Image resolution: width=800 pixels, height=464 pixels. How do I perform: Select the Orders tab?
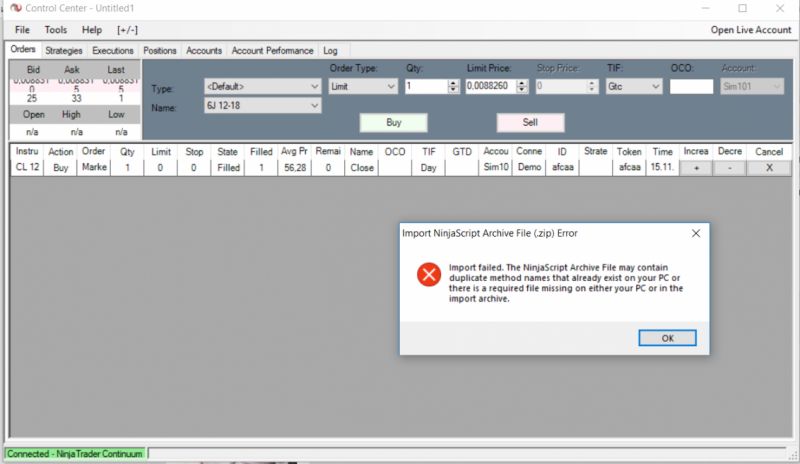coord(23,50)
